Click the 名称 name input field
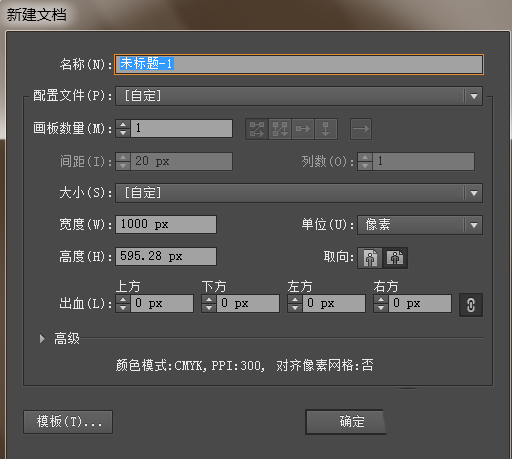 (x=299, y=64)
